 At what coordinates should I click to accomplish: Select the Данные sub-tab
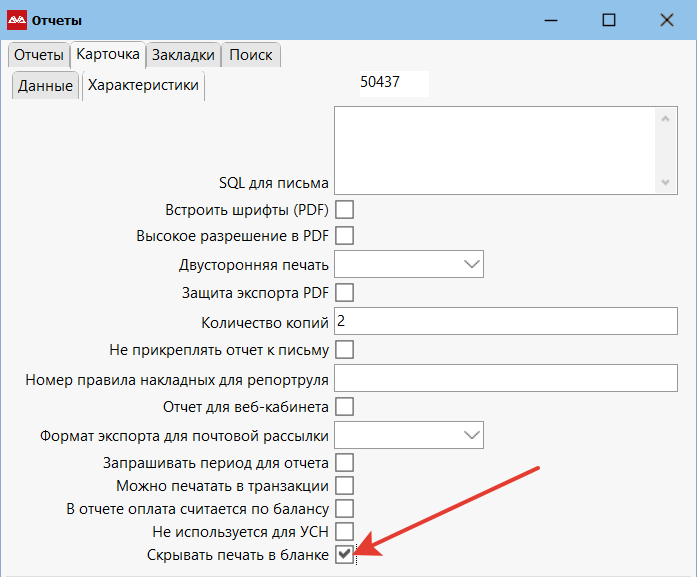click(46, 86)
